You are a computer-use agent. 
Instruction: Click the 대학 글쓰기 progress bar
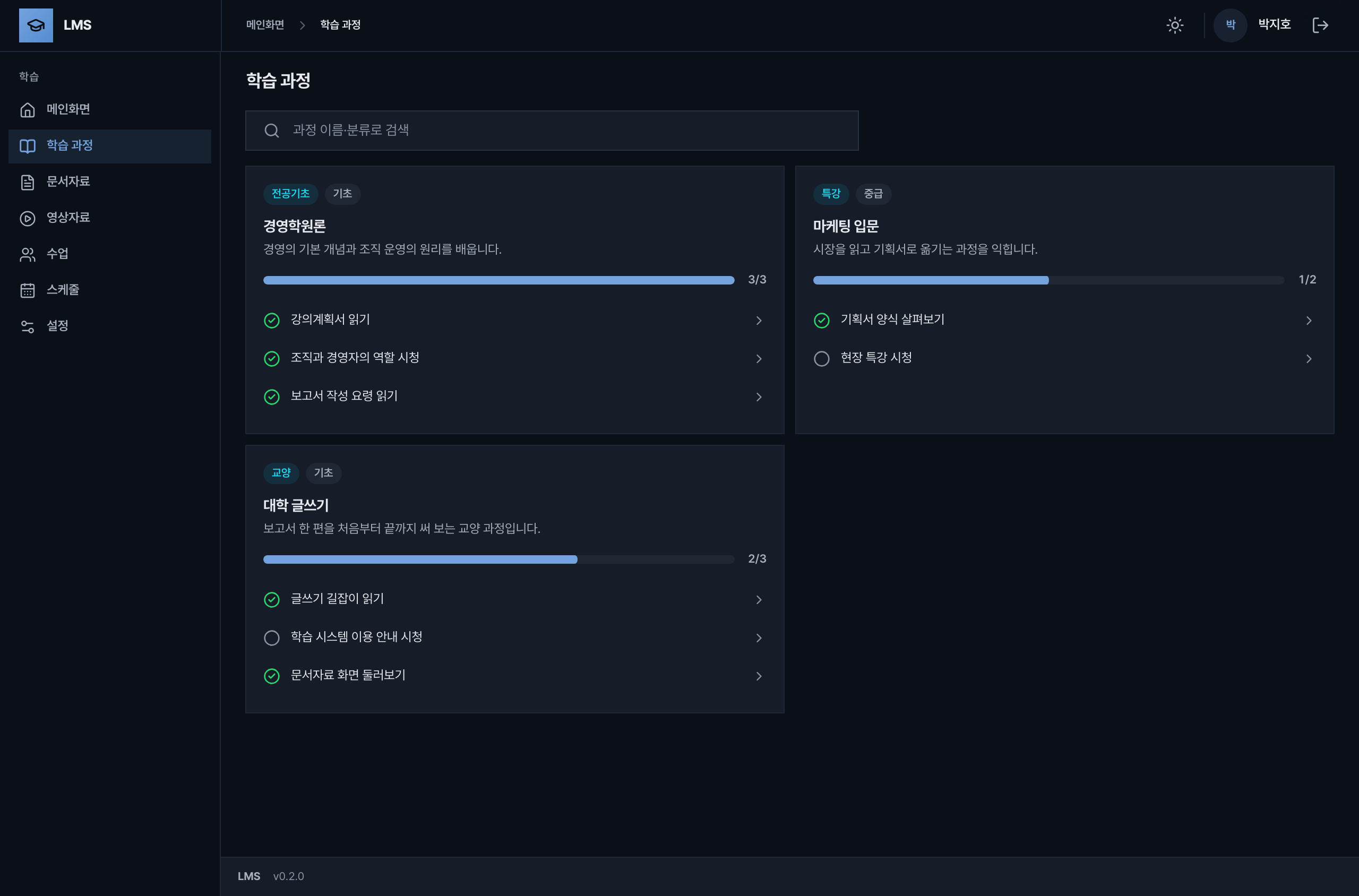[x=498, y=559]
